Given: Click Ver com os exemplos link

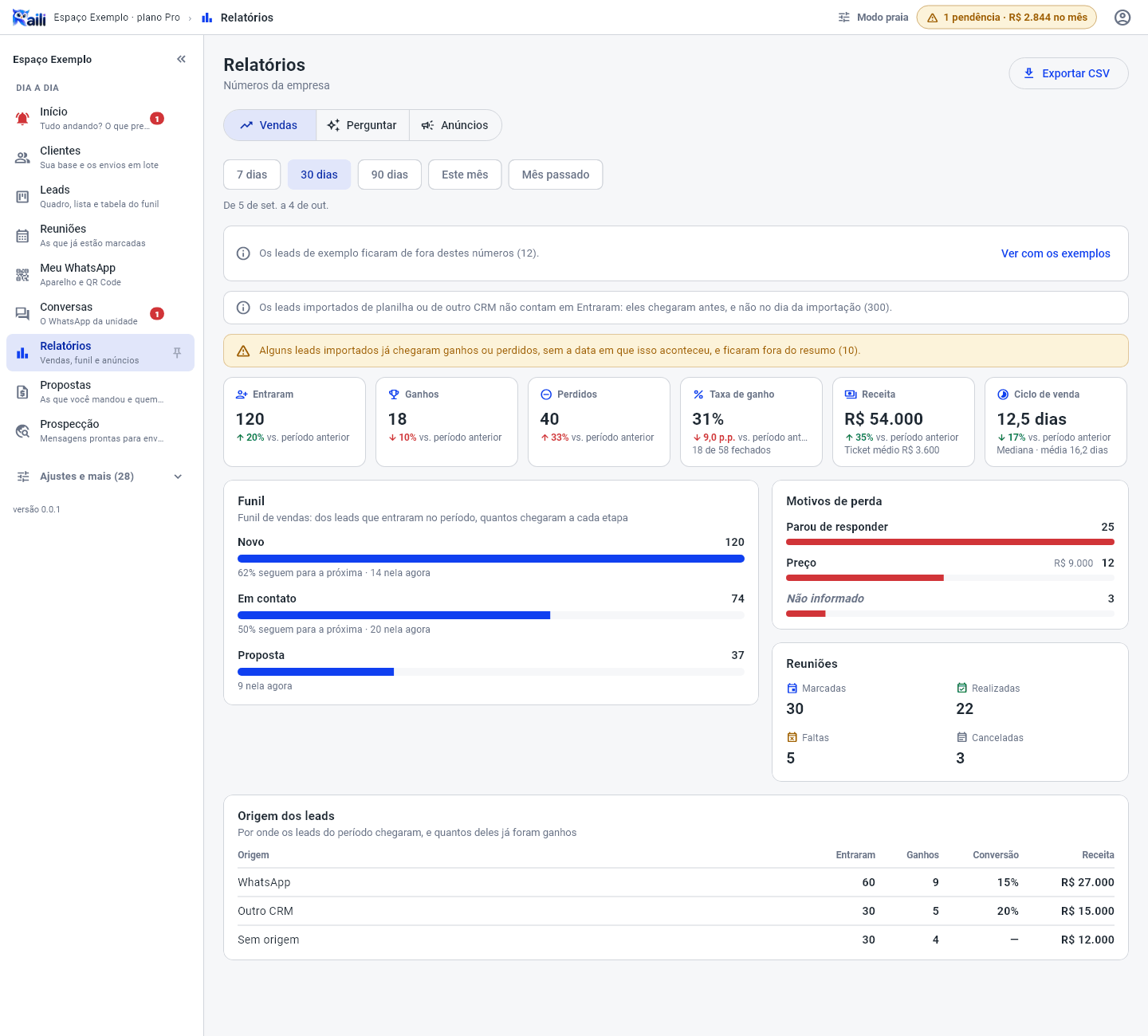Looking at the screenshot, I should (x=1056, y=253).
